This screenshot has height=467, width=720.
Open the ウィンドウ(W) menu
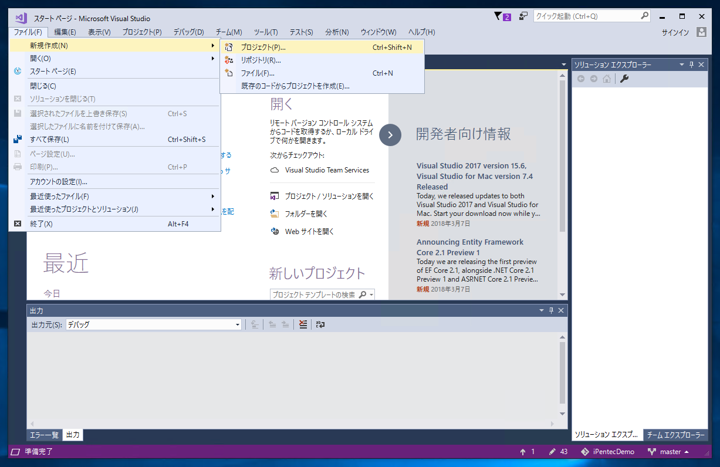click(378, 32)
